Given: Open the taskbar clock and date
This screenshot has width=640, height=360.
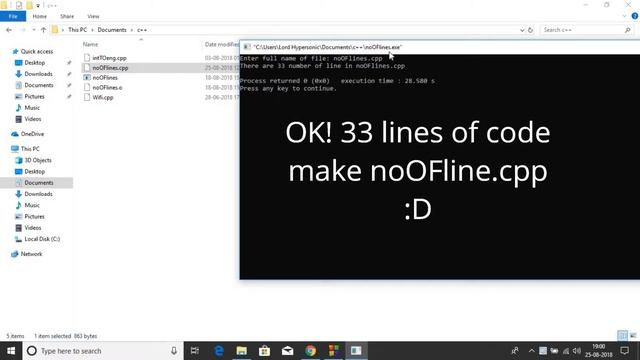Looking at the screenshot, I should click(x=599, y=351).
